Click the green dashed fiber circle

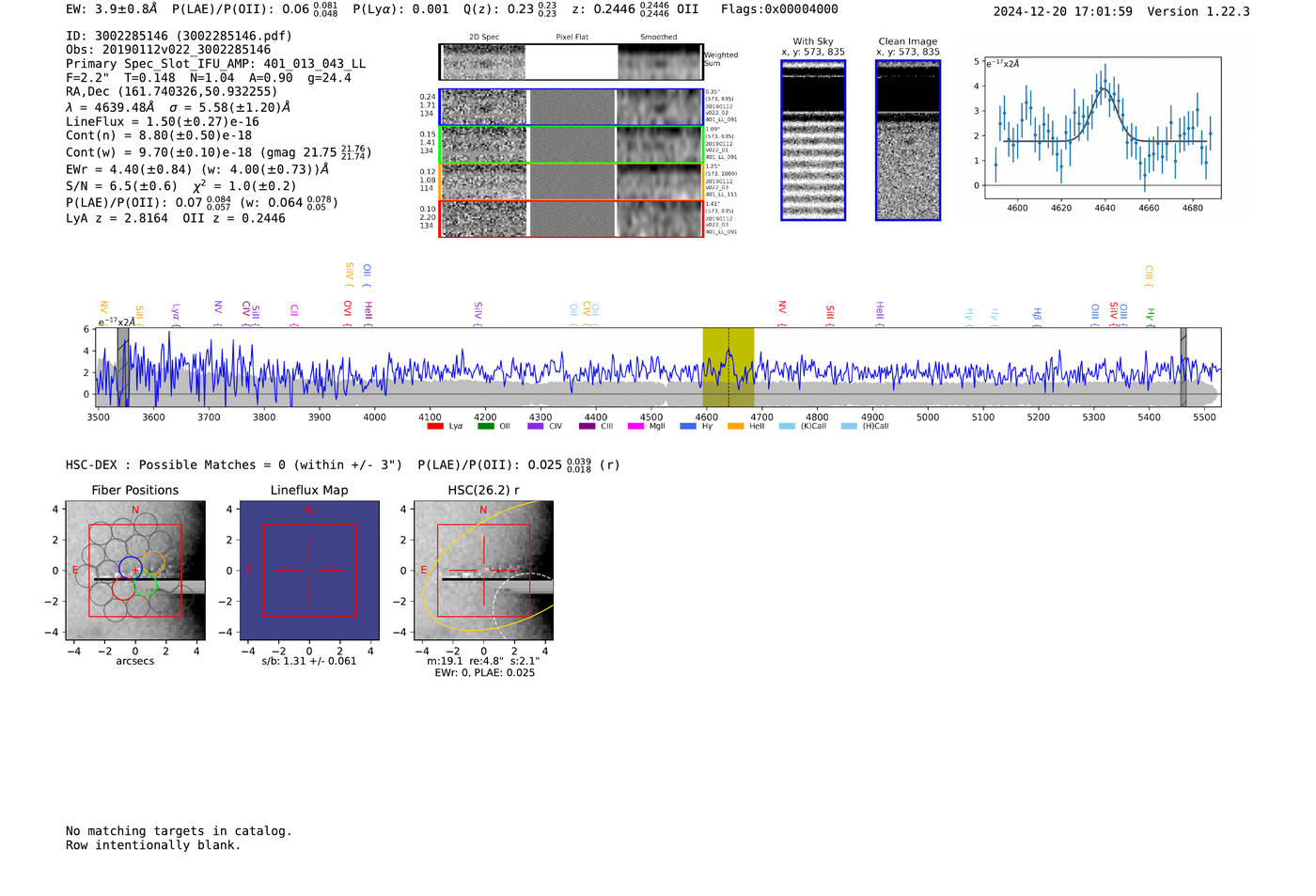pos(145,586)
